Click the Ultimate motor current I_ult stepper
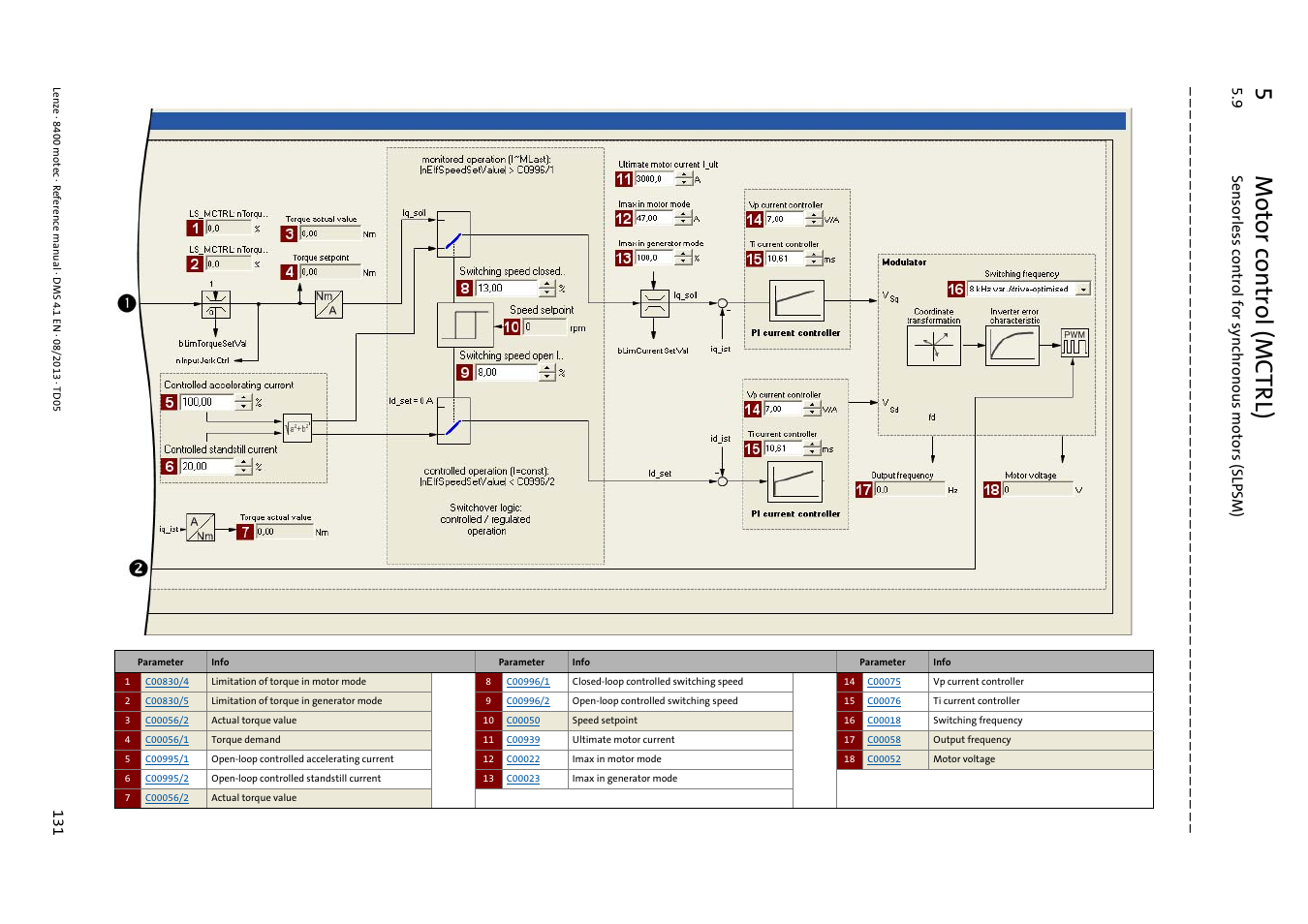Screen dimensions: 1308x924 tap(684, 179)
